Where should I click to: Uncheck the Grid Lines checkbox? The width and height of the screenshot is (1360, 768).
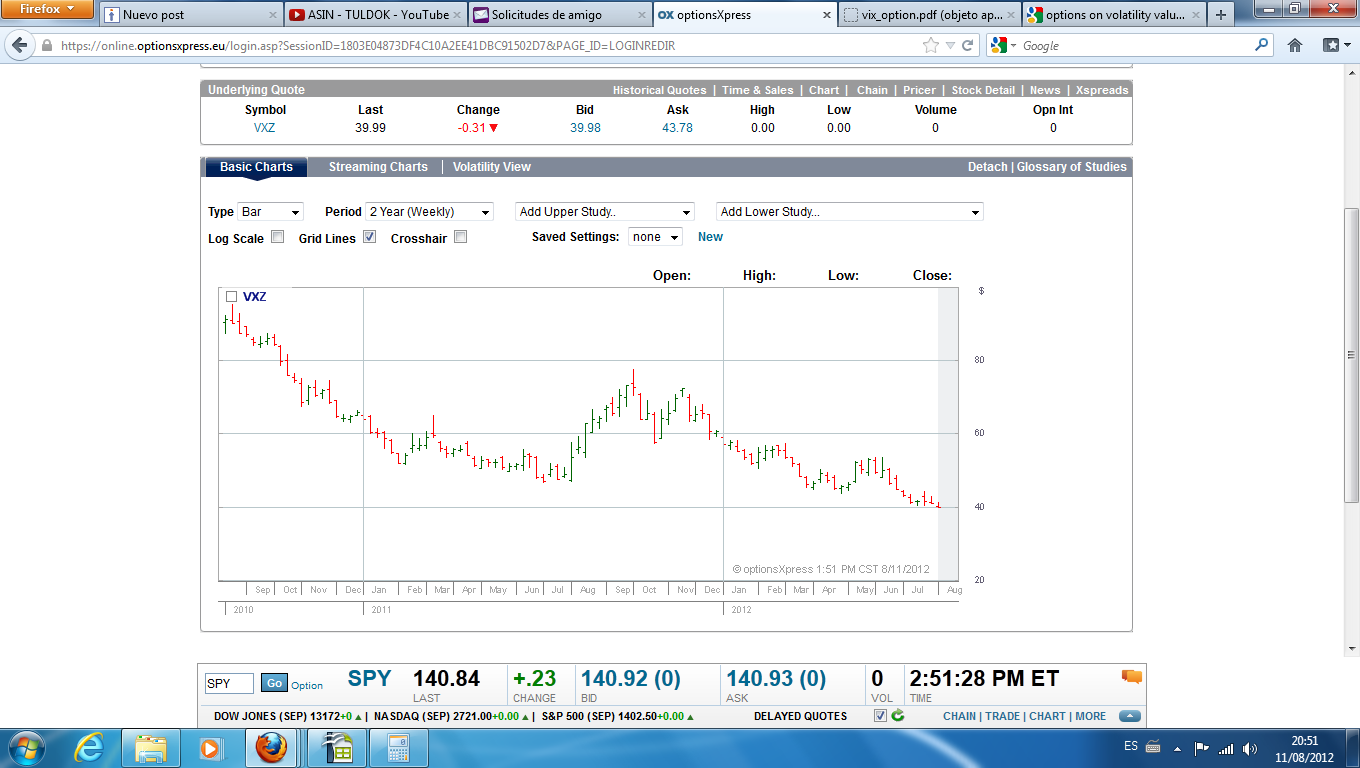(369, 237)
